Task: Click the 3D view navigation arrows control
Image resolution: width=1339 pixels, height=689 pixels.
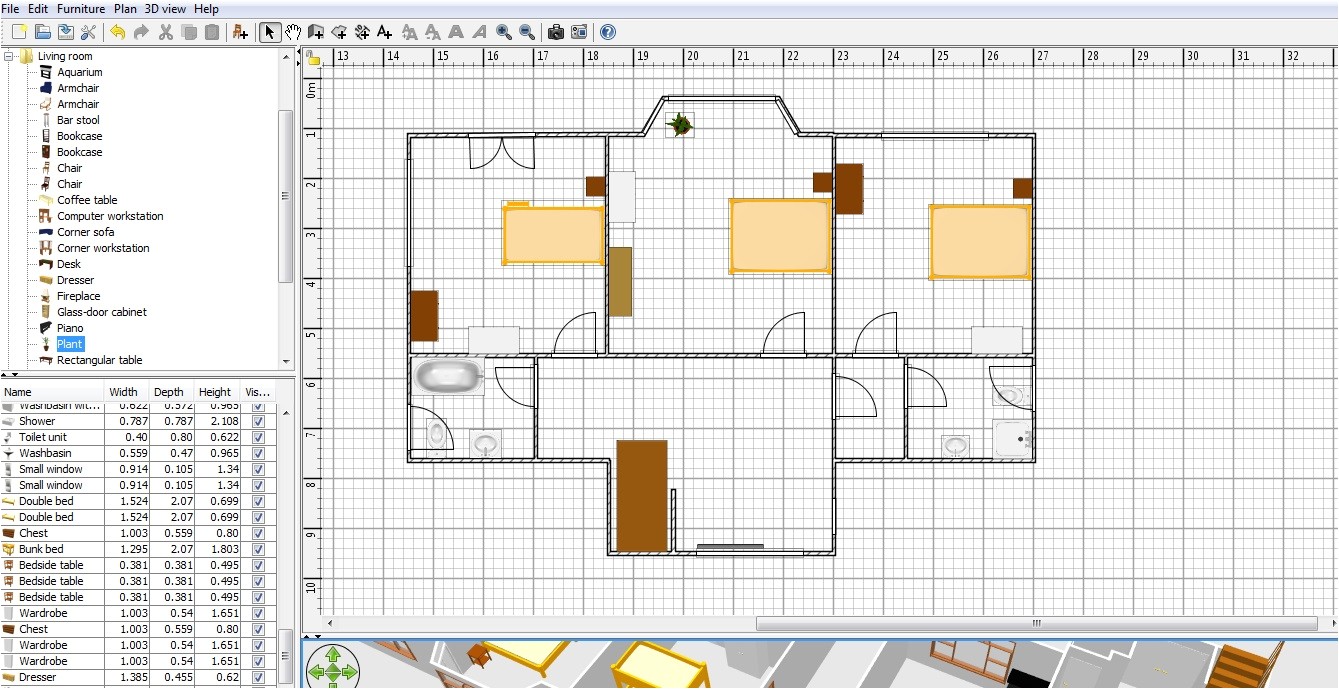Action: 331,667
